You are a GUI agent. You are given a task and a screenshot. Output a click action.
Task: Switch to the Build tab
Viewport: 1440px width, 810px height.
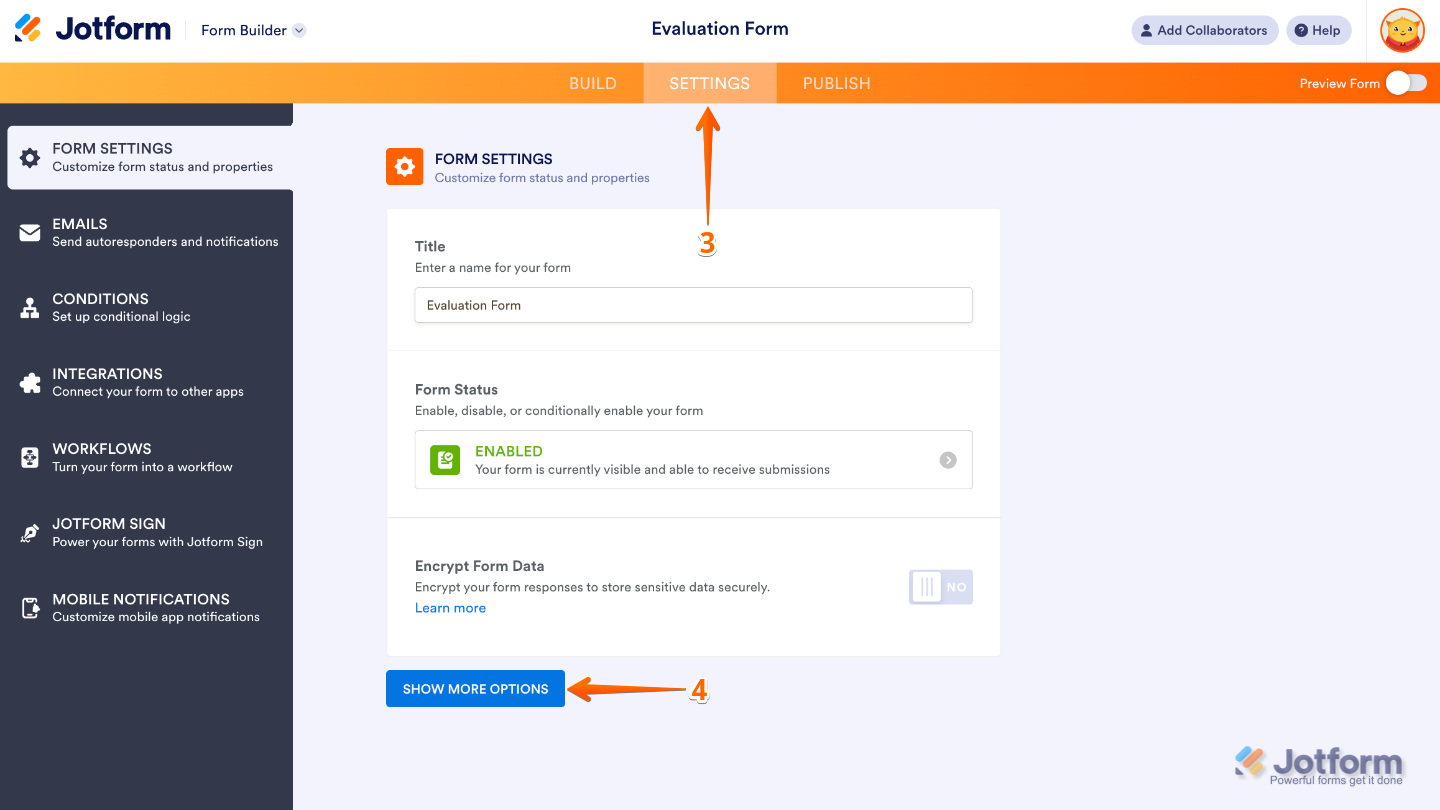click(593, 84)
